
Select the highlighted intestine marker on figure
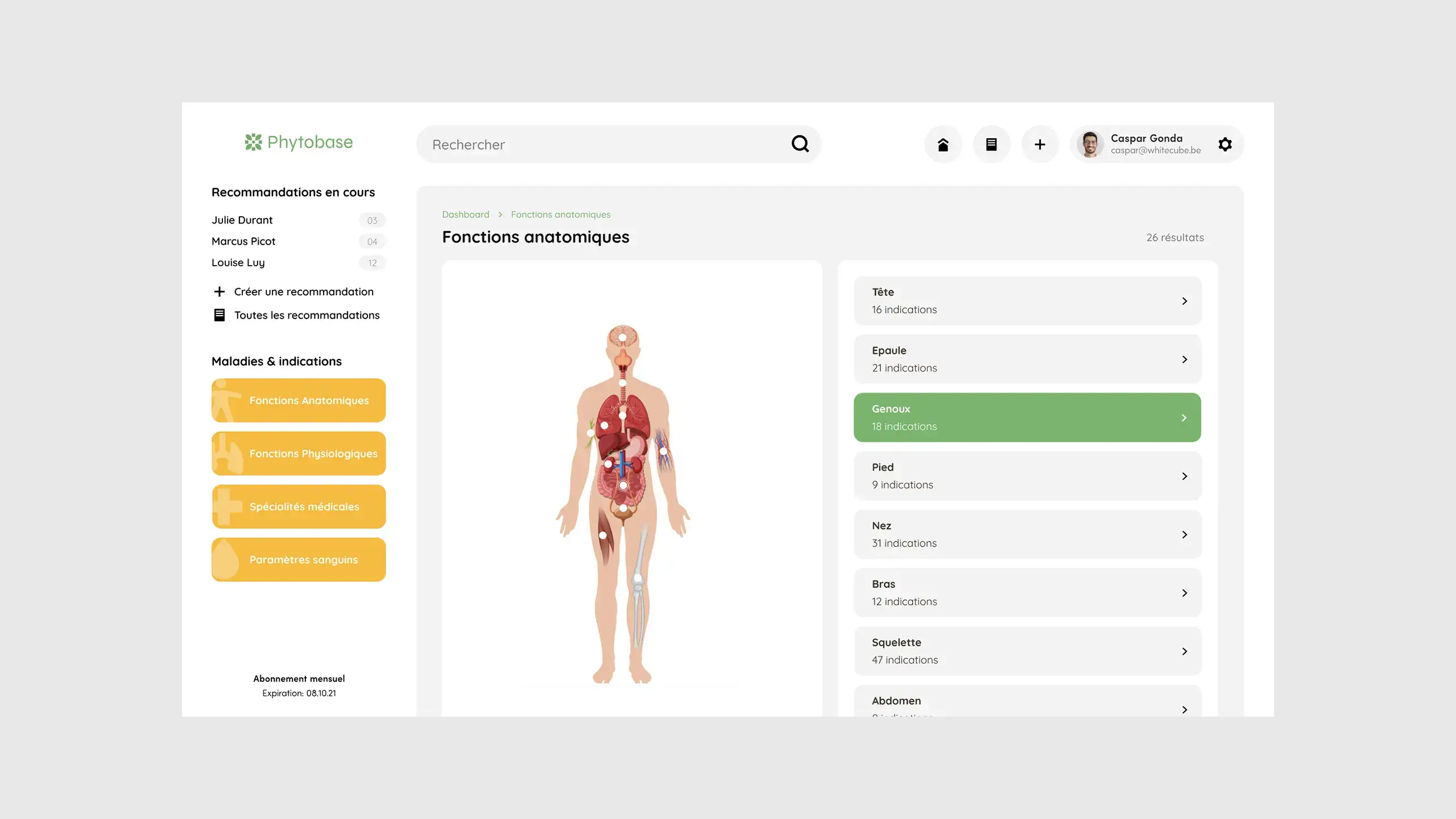tap(623, 486)
